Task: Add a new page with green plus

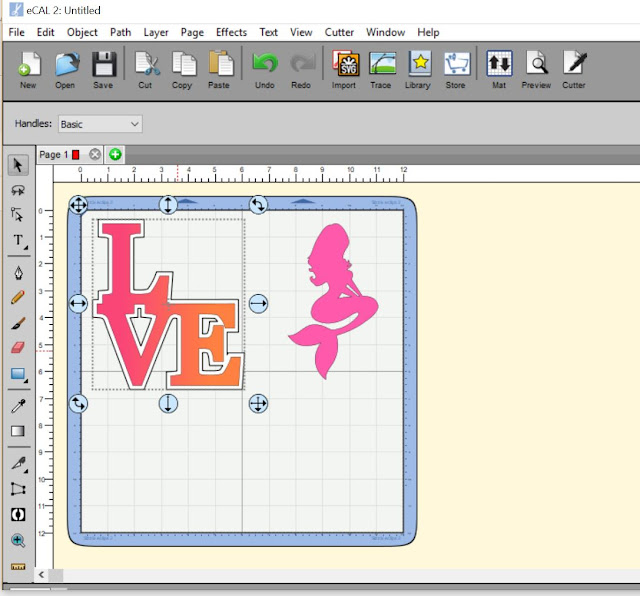Action: (115, 155)
